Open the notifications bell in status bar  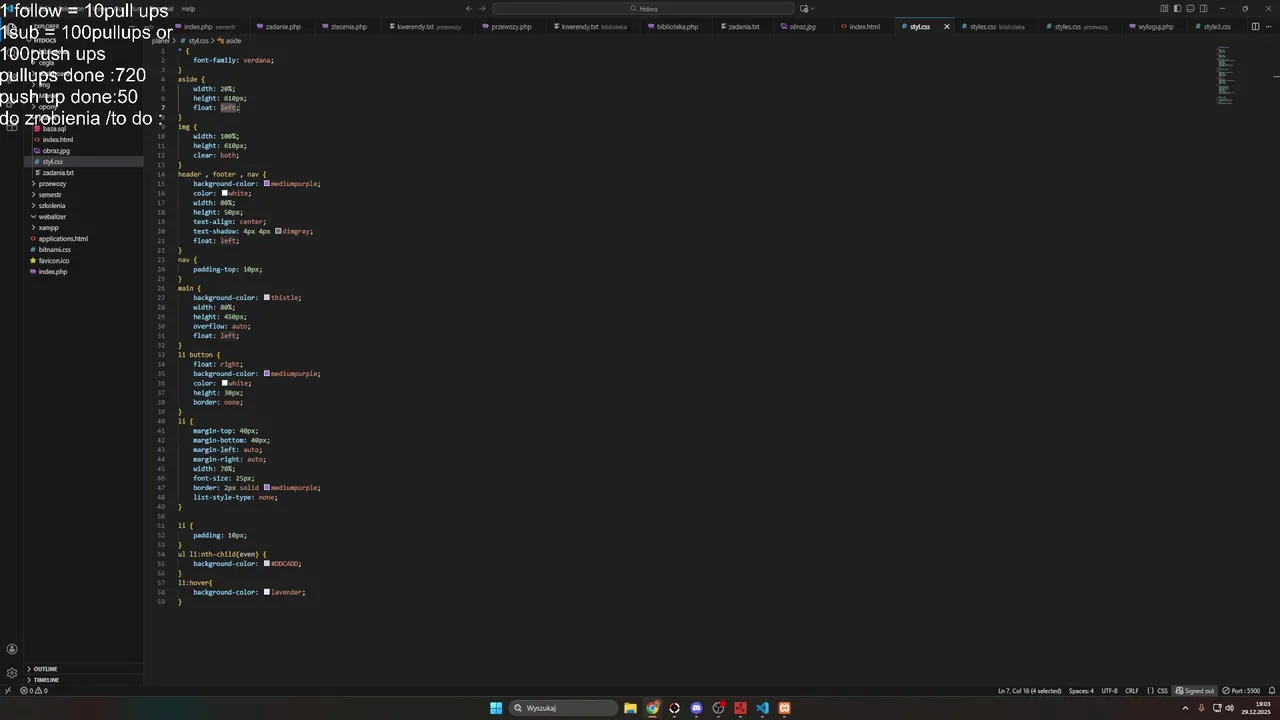(x=1271, y=691)
